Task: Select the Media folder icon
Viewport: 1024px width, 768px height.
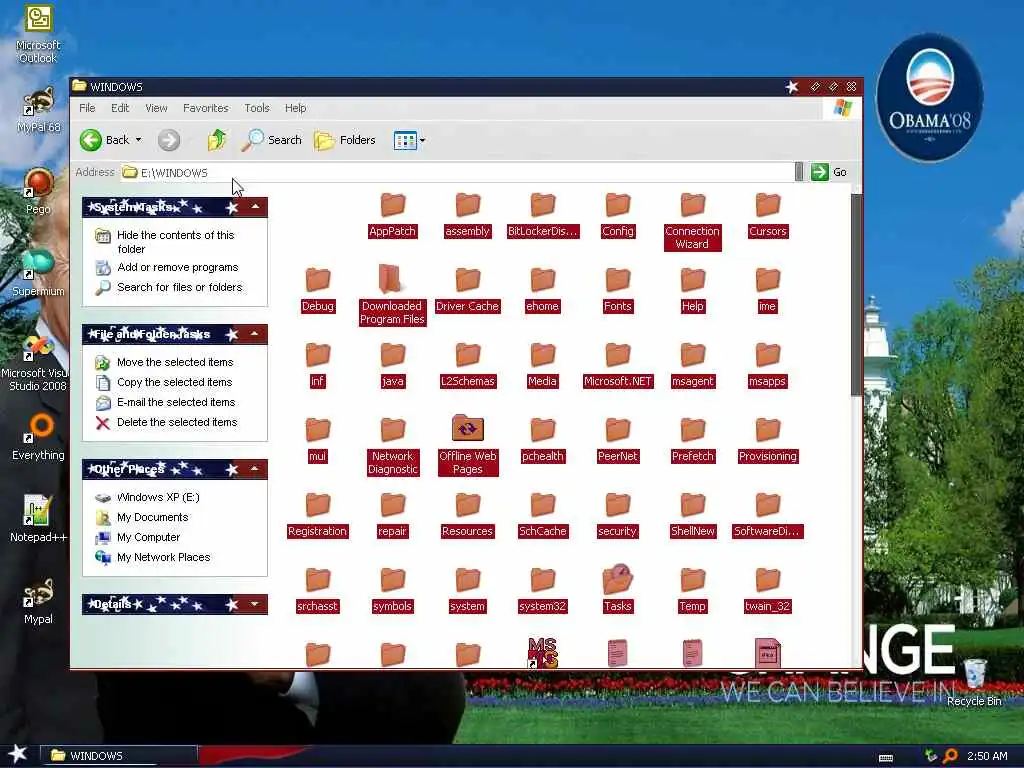Action: (x=543, y=355)
